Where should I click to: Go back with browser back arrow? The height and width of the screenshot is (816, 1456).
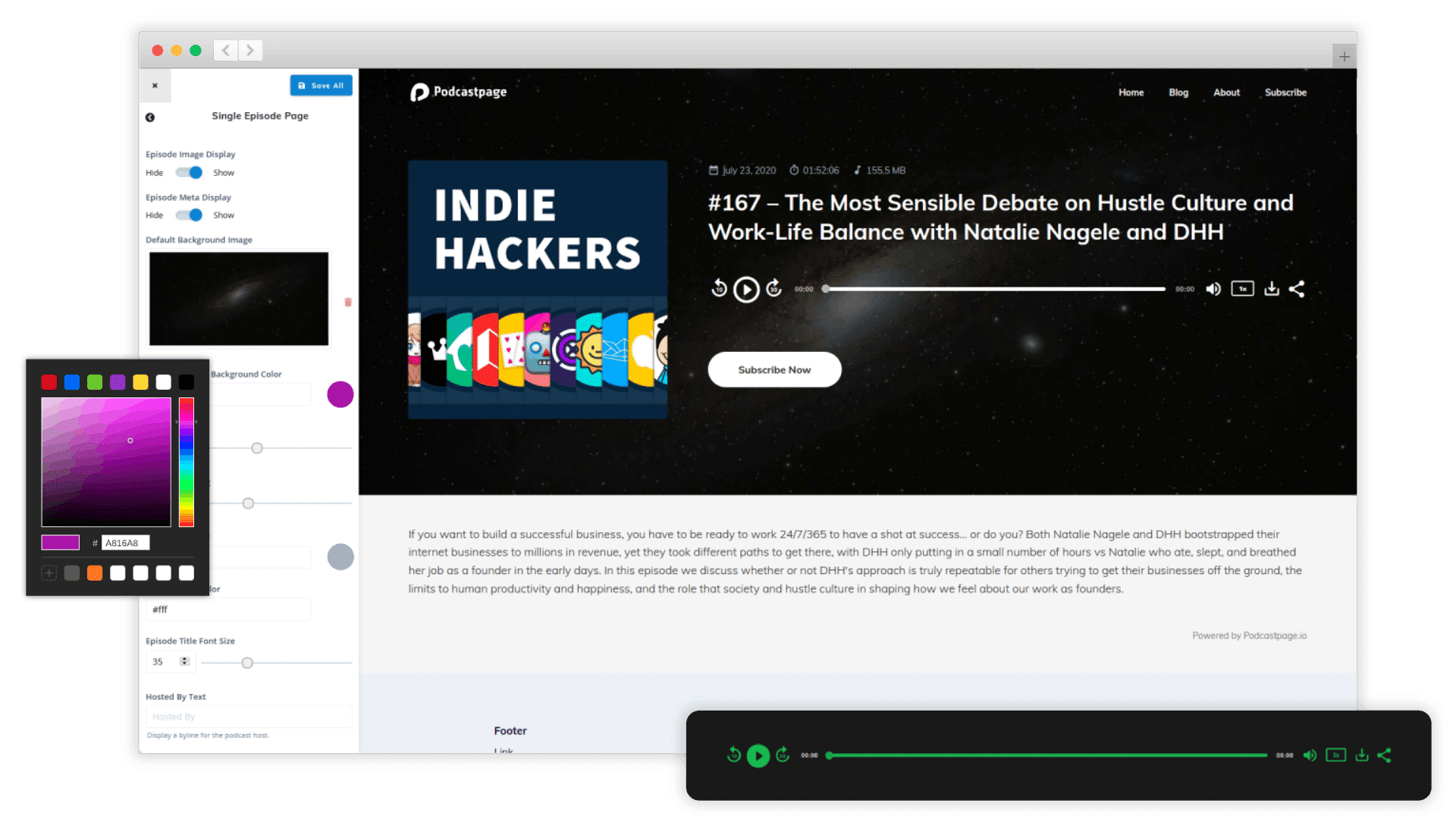225,51
